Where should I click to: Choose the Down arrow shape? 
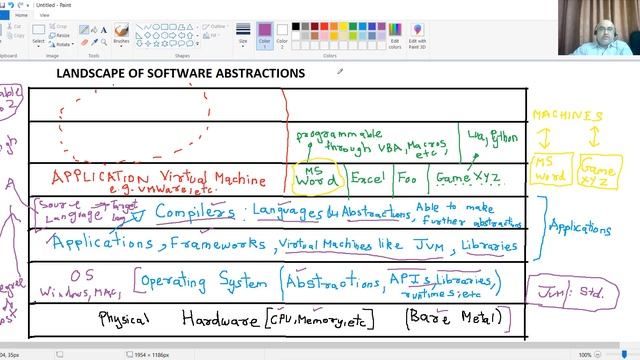click(140, 43)
